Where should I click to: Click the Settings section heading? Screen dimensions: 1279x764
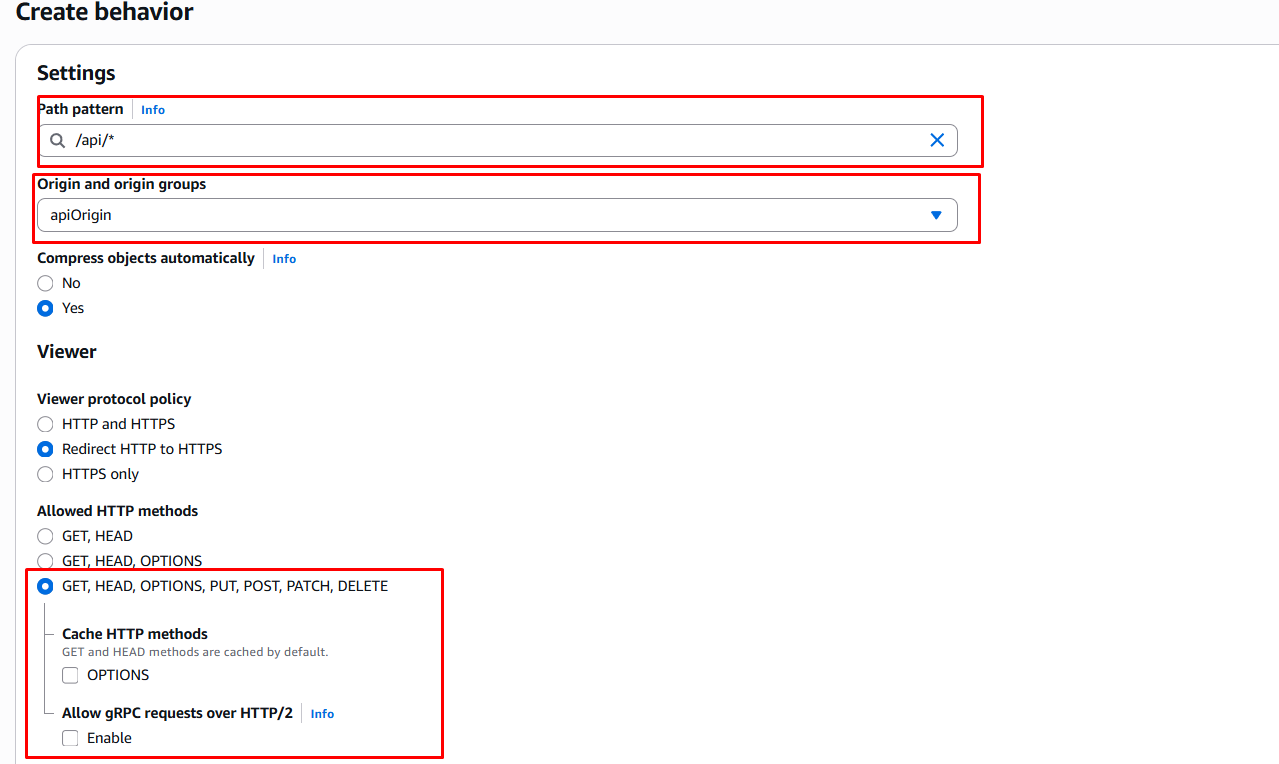pyautogui.click(x=76, y=73)
